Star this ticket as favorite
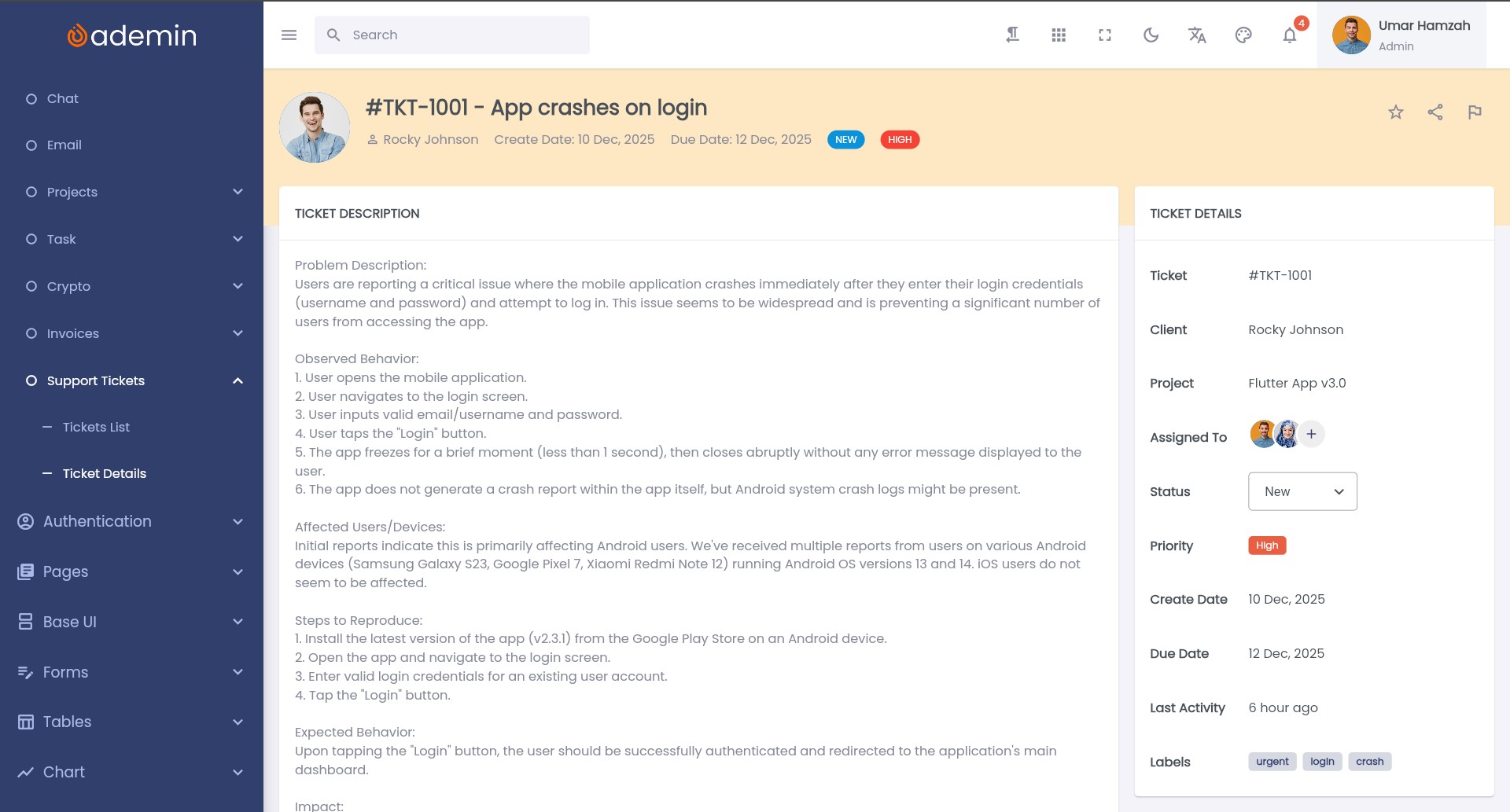The image size is (1510, 812). (x=1396, y=112)
